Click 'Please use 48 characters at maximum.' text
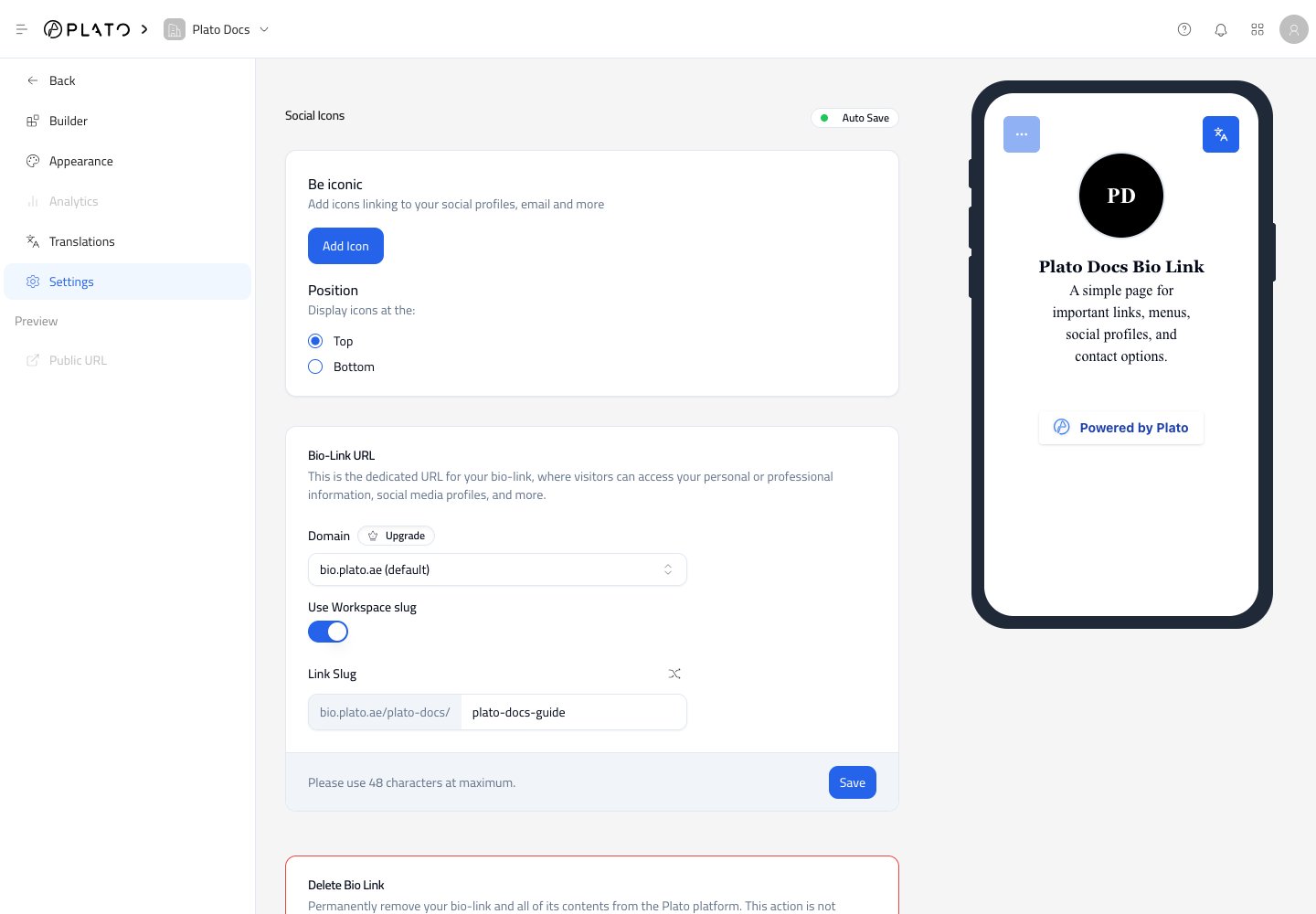 pyautogui.click(x=411, y=782)
